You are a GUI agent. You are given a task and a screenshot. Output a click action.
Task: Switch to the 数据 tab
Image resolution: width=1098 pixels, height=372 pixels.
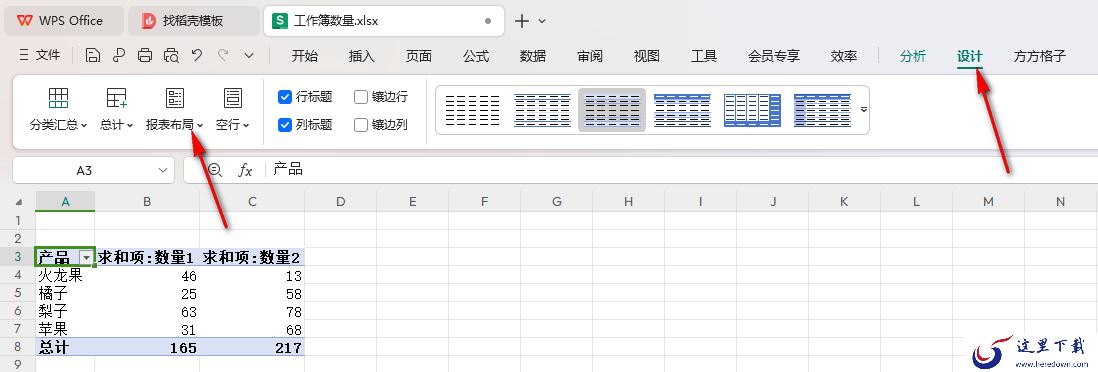pyautogui.click(x=533, y=57)
